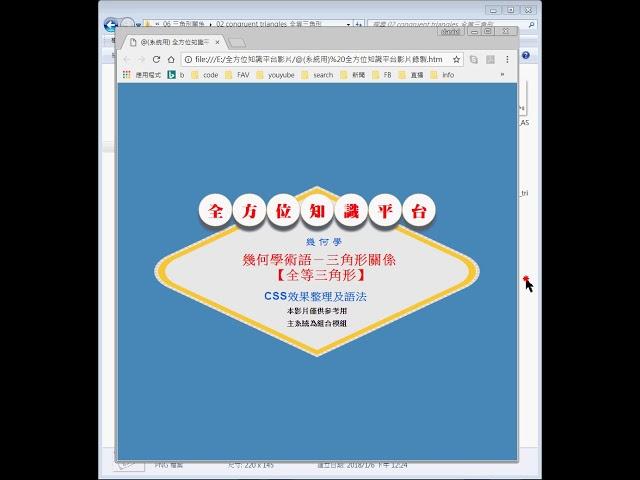Open the 應用程式 apps shortcut
This screenshot has height=480, width=640.
146,75
